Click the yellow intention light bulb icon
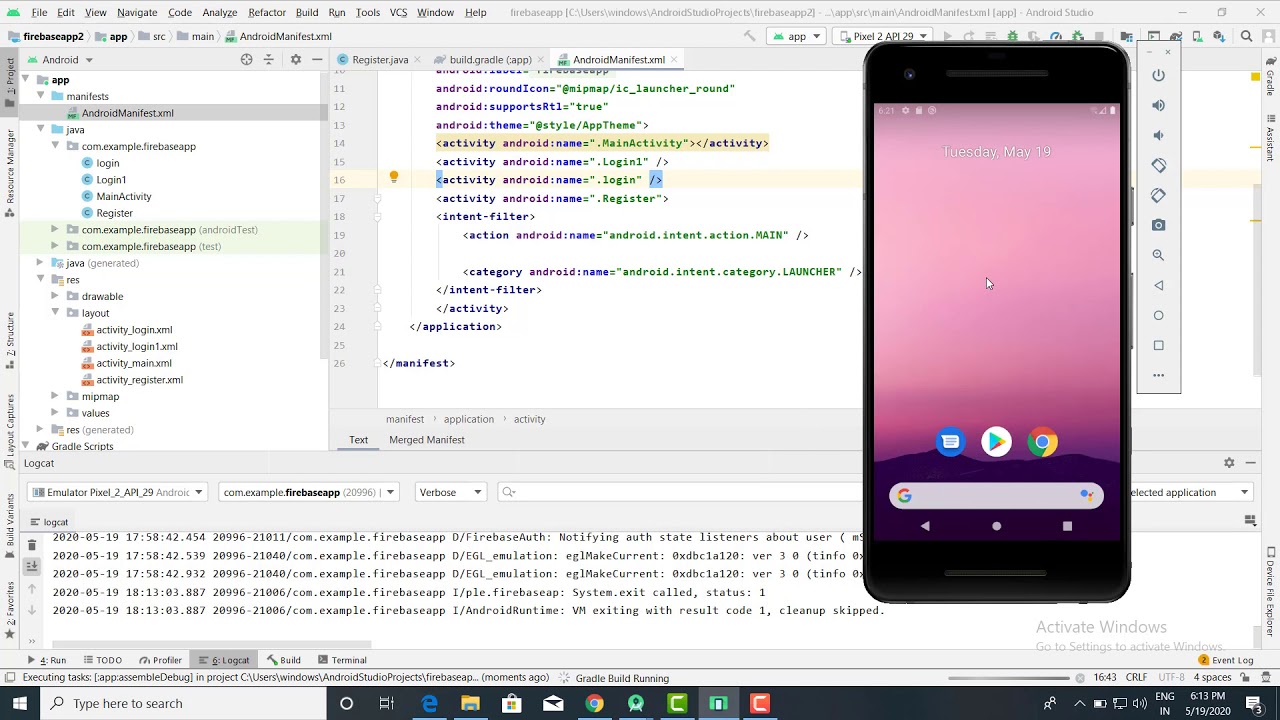Image resolution: width=1280 pixels, height=720 pixels. pyautogui.click(x=394, y=178)
